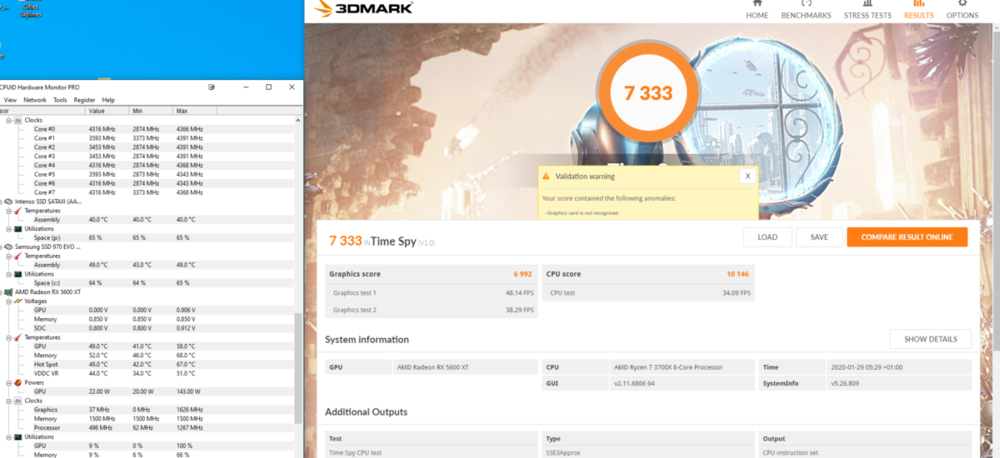Click the Graphics score 6 992 value

pyautogui.click(x=522, y=274)
